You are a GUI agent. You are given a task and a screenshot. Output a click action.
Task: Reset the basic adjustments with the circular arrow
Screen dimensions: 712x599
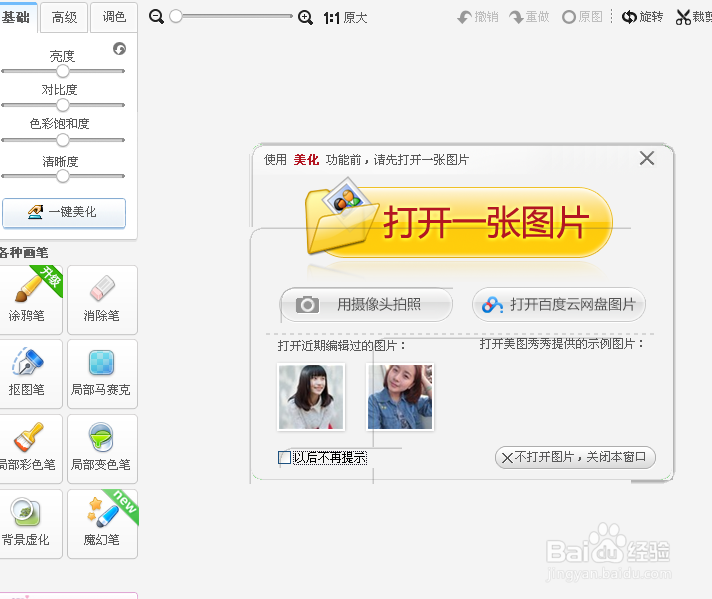click(x=119, y=49)
